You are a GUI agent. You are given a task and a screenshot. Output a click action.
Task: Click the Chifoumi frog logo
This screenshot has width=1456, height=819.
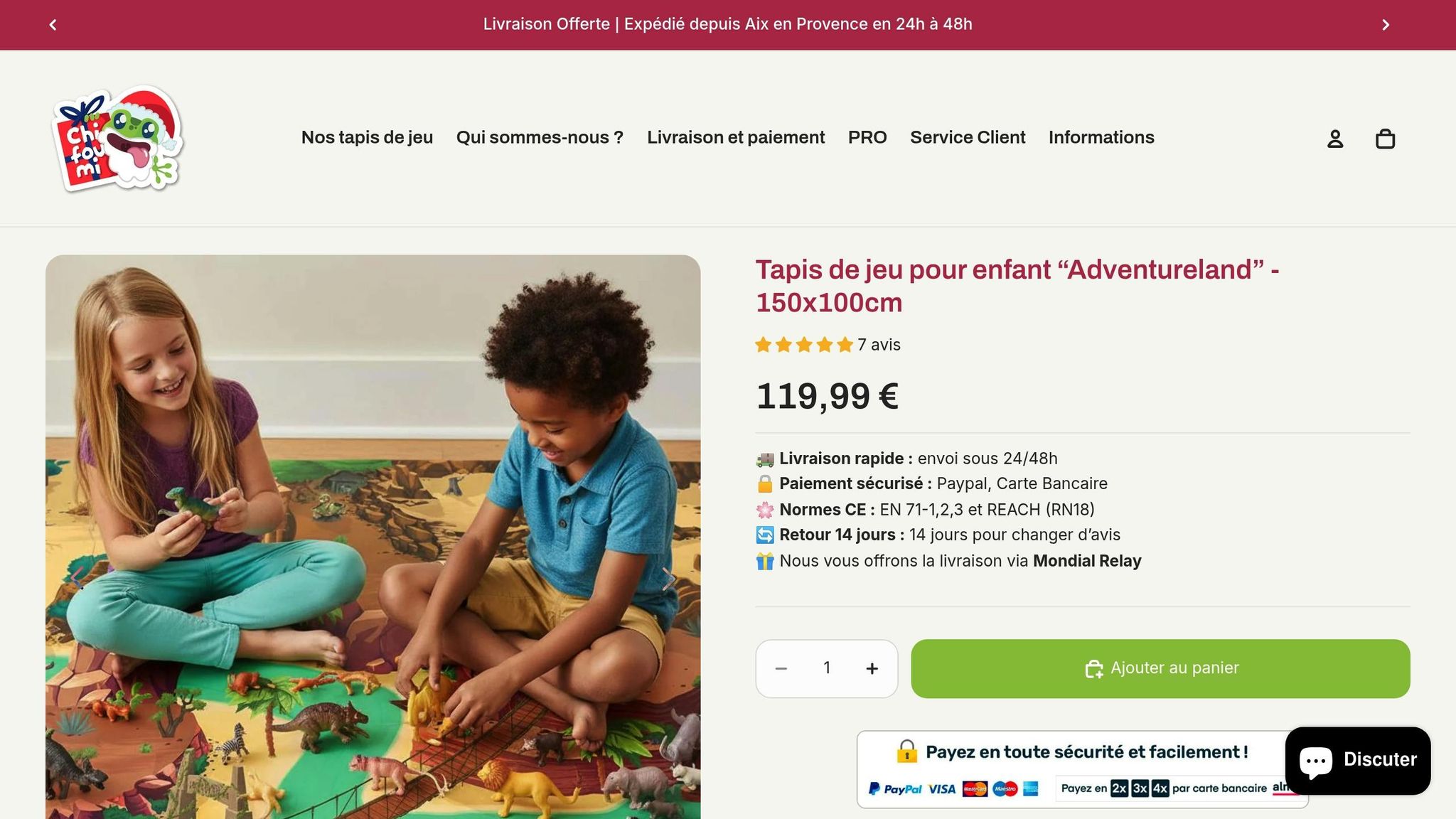(x=118, y=139)
